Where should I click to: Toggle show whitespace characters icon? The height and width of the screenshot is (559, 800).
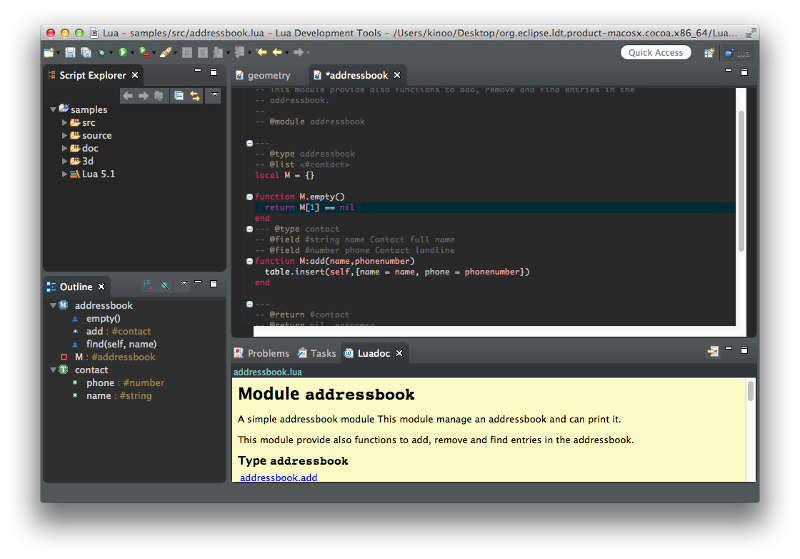coord(203,53)
